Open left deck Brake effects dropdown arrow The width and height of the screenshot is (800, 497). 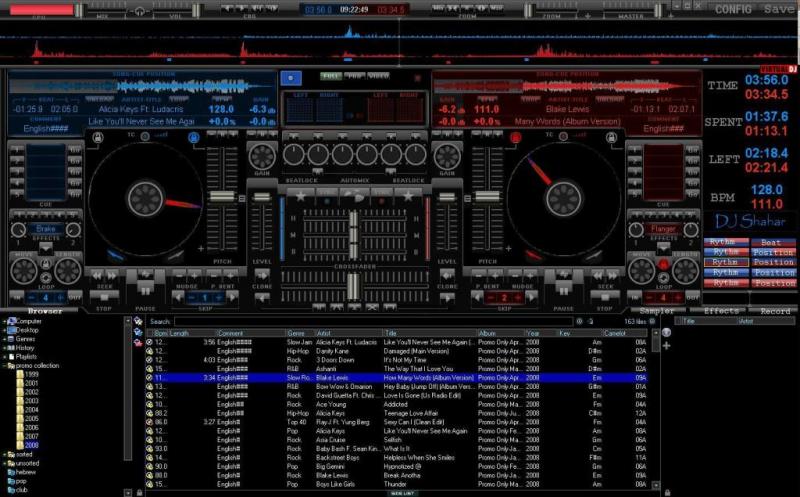(46, 249)
